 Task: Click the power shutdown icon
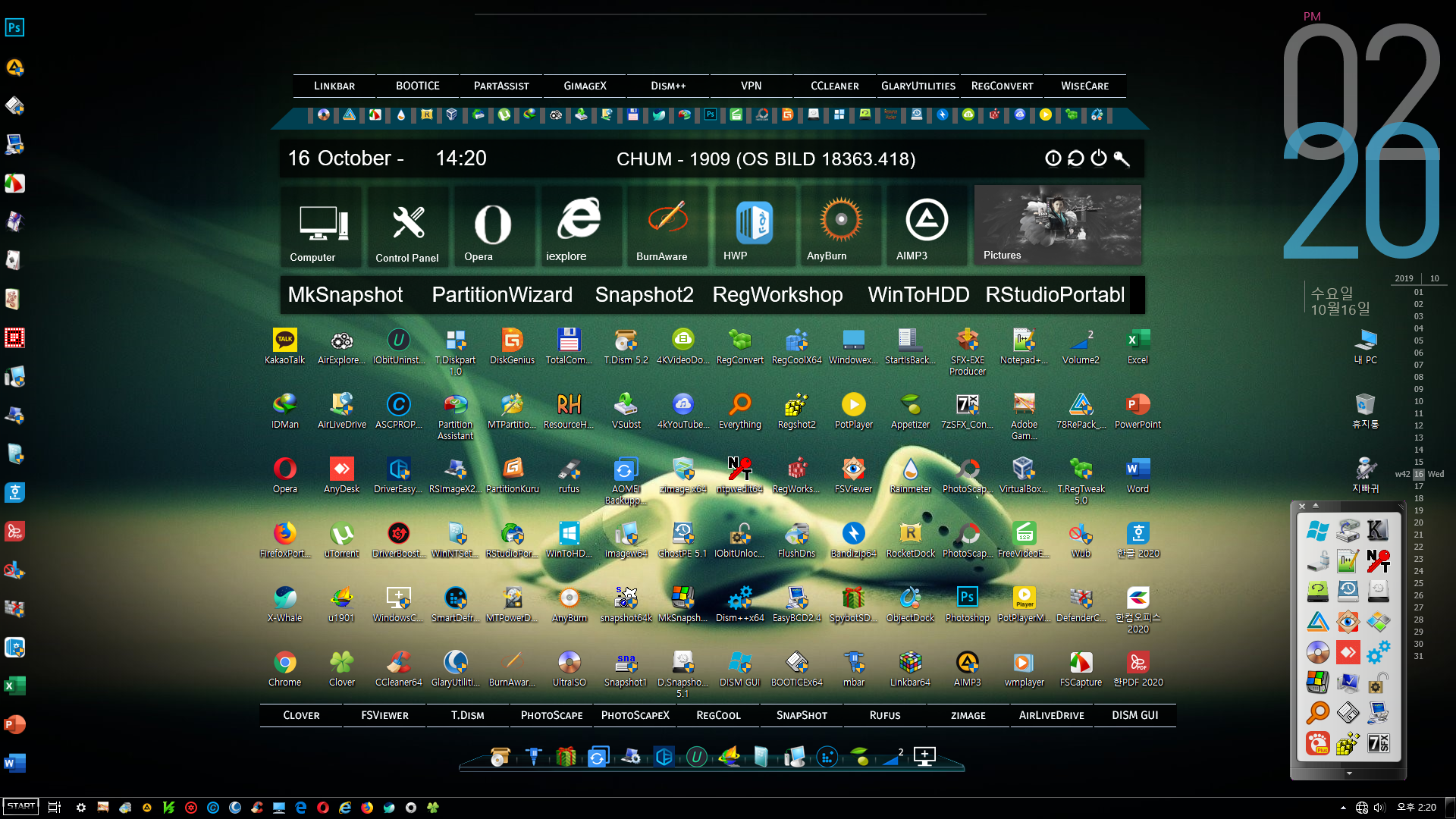click(1099, 158)
